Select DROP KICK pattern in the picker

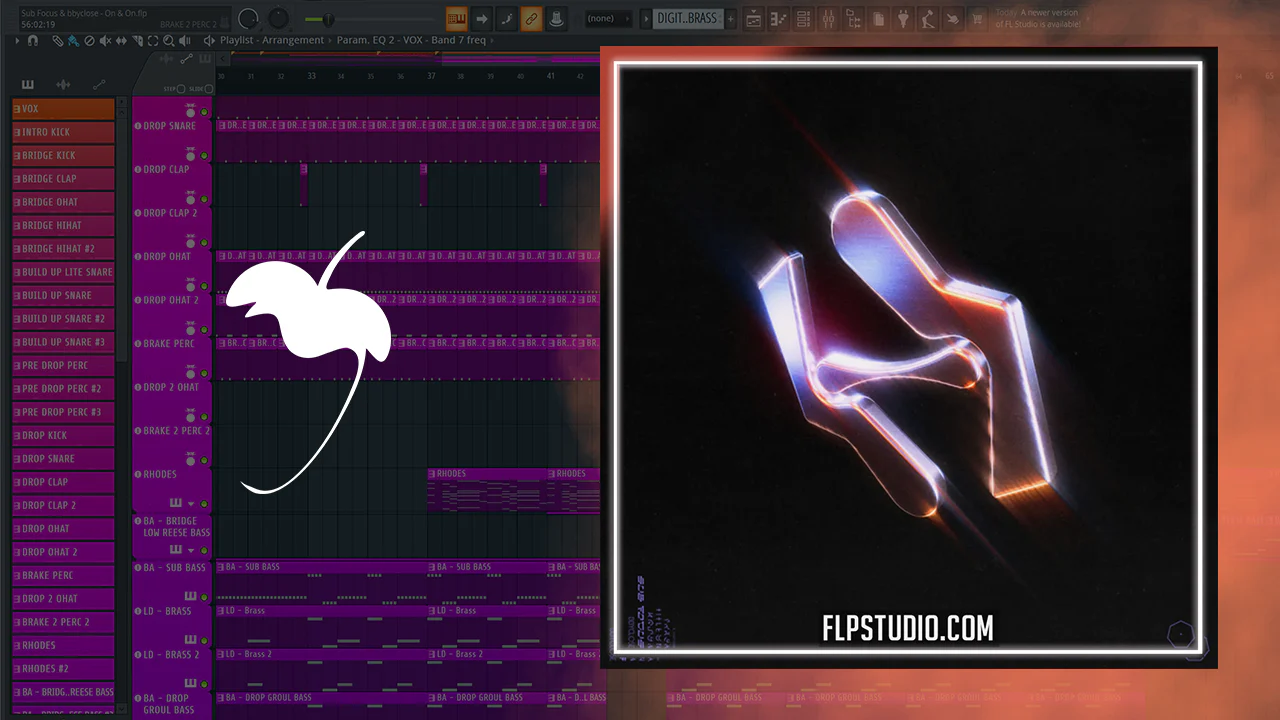(x=63, y=435)
